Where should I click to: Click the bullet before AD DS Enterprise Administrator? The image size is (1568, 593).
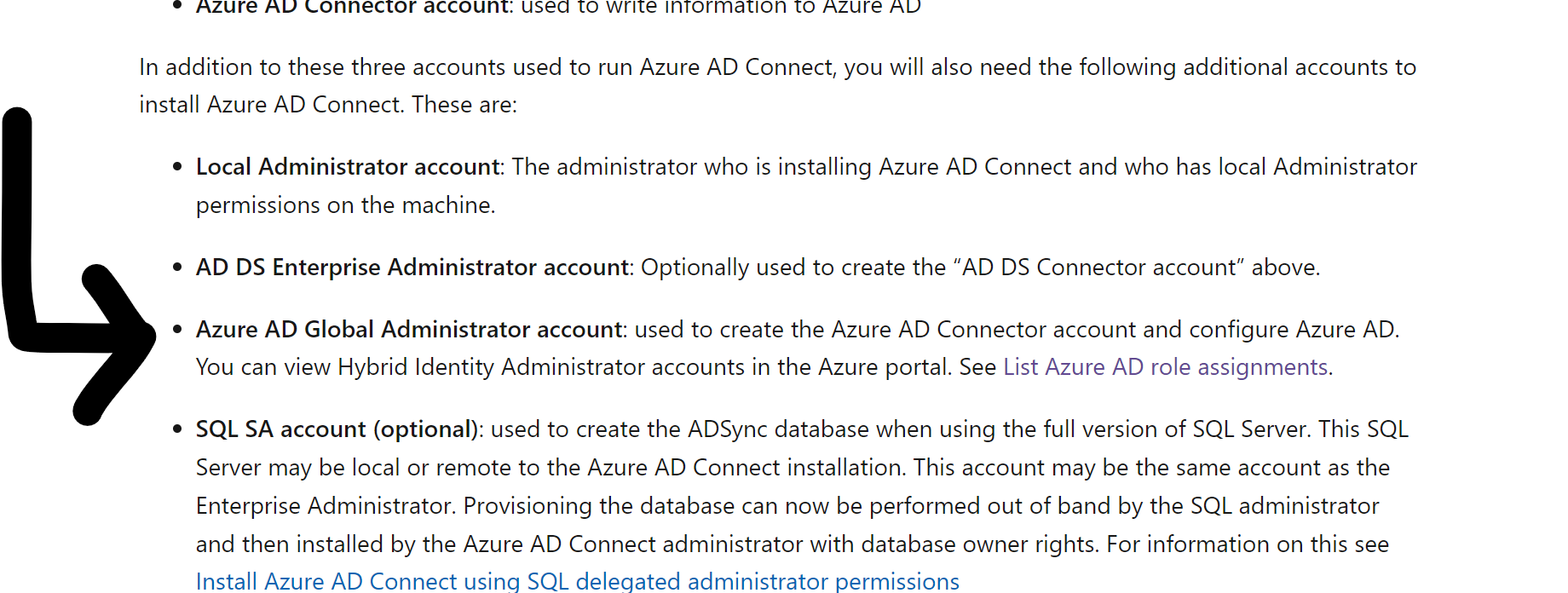click(x=177, y=268)
